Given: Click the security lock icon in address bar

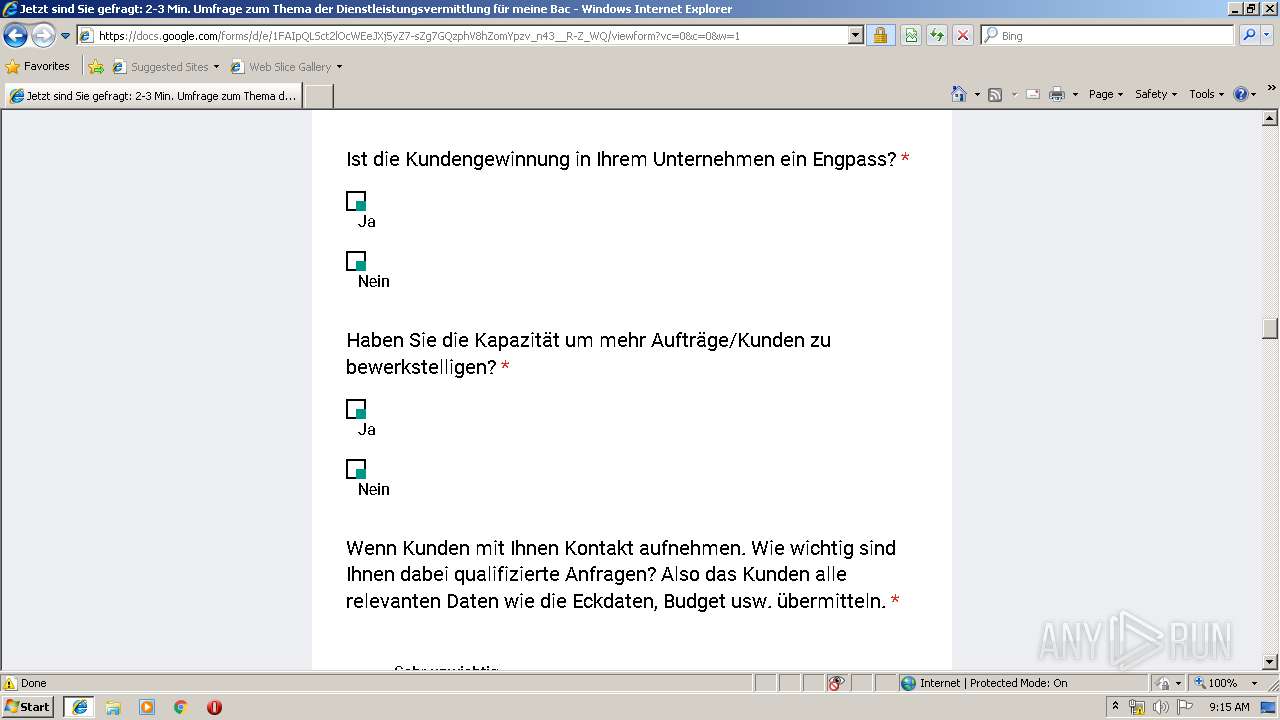Looking at the screenshot, I should pos(880,36).
